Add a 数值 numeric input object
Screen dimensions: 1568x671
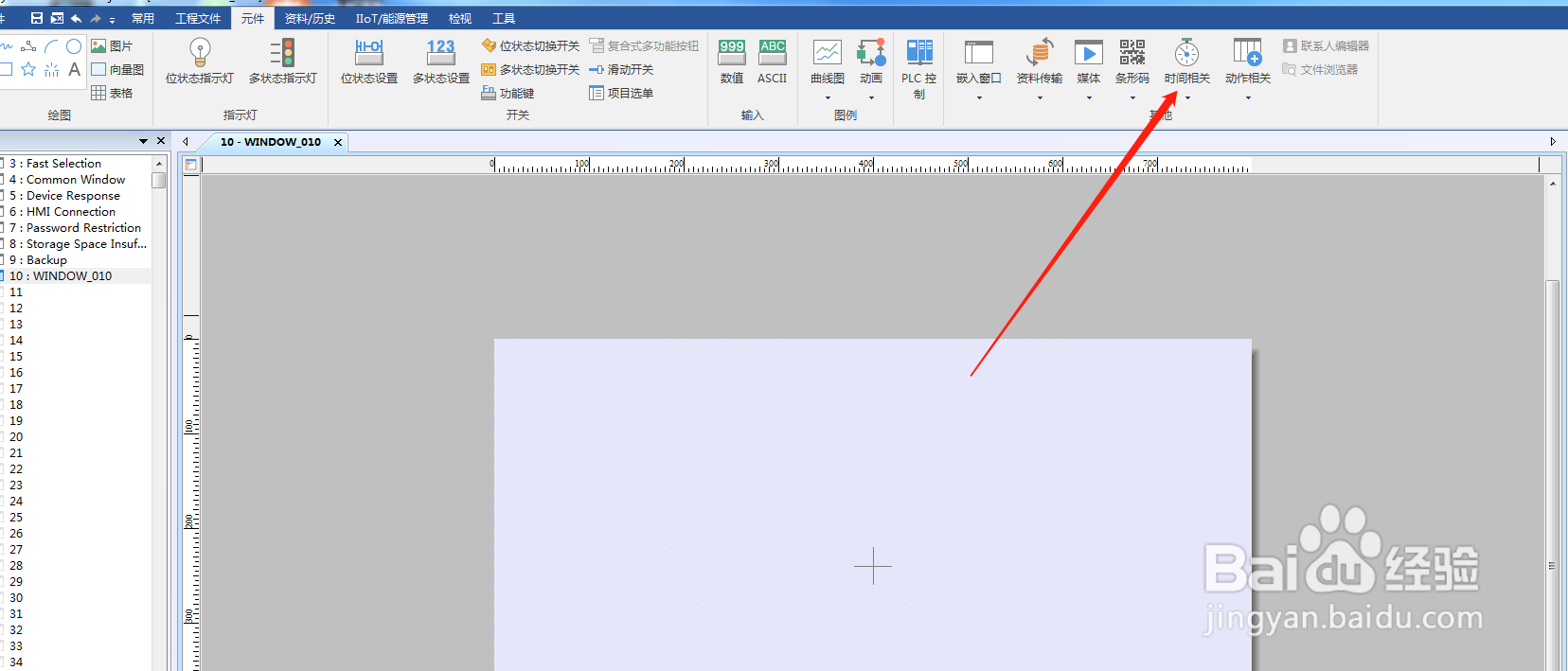pos(732,62)
